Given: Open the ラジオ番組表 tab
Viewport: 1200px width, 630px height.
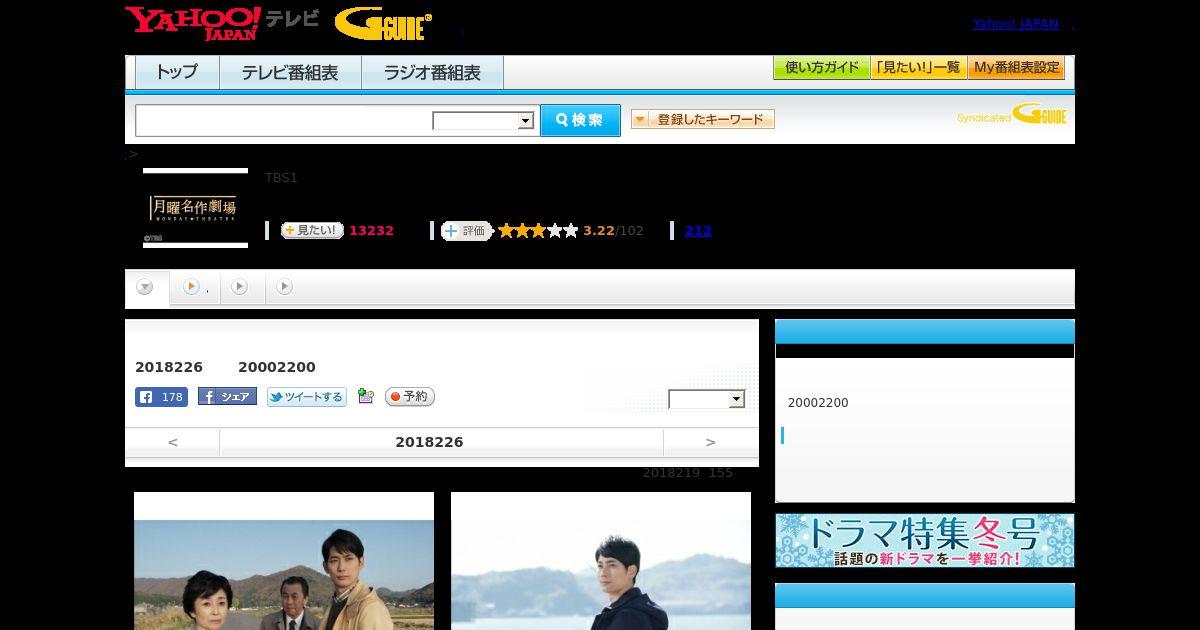Looking at the screenshot, I should tap(432, 73).
